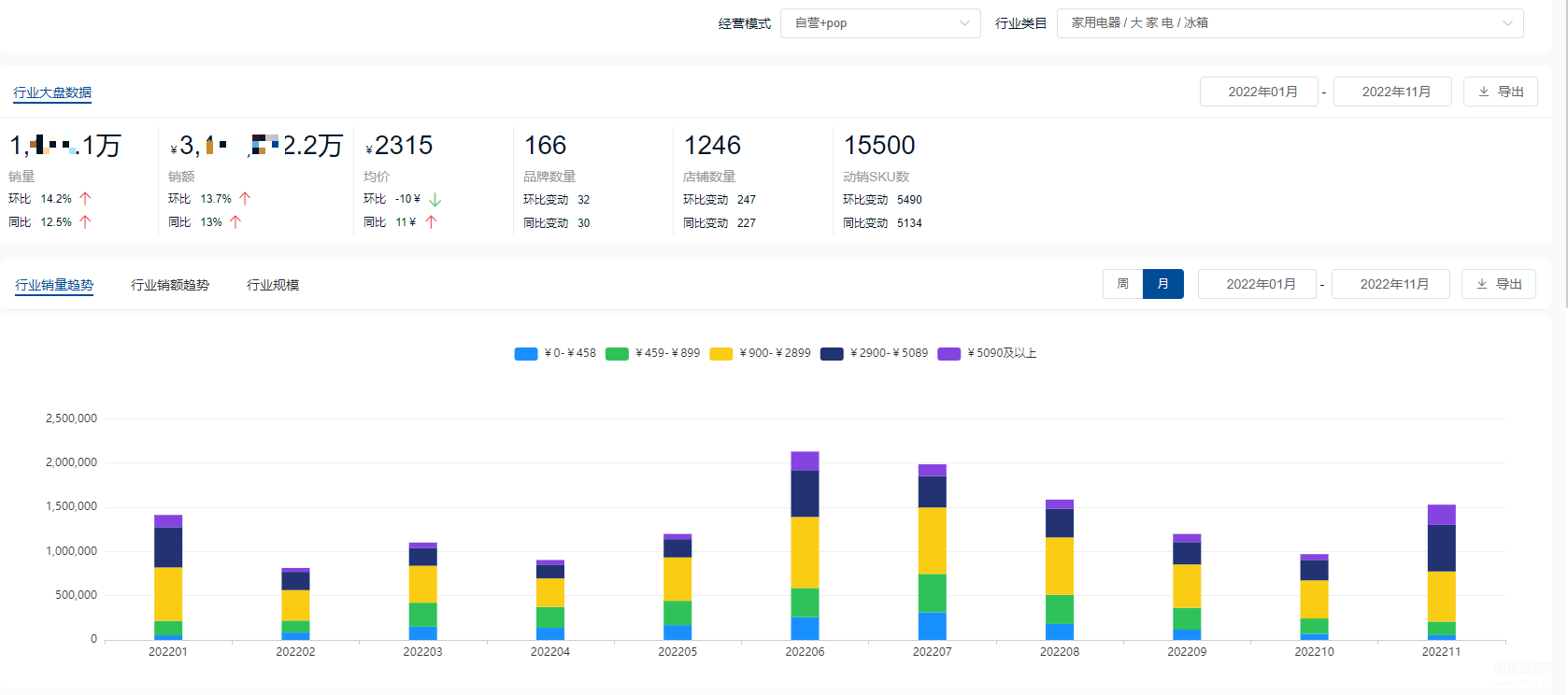Switch chart granularity to 周 (week)
The image size is (1568, 695).
(x=1122, y=284)
